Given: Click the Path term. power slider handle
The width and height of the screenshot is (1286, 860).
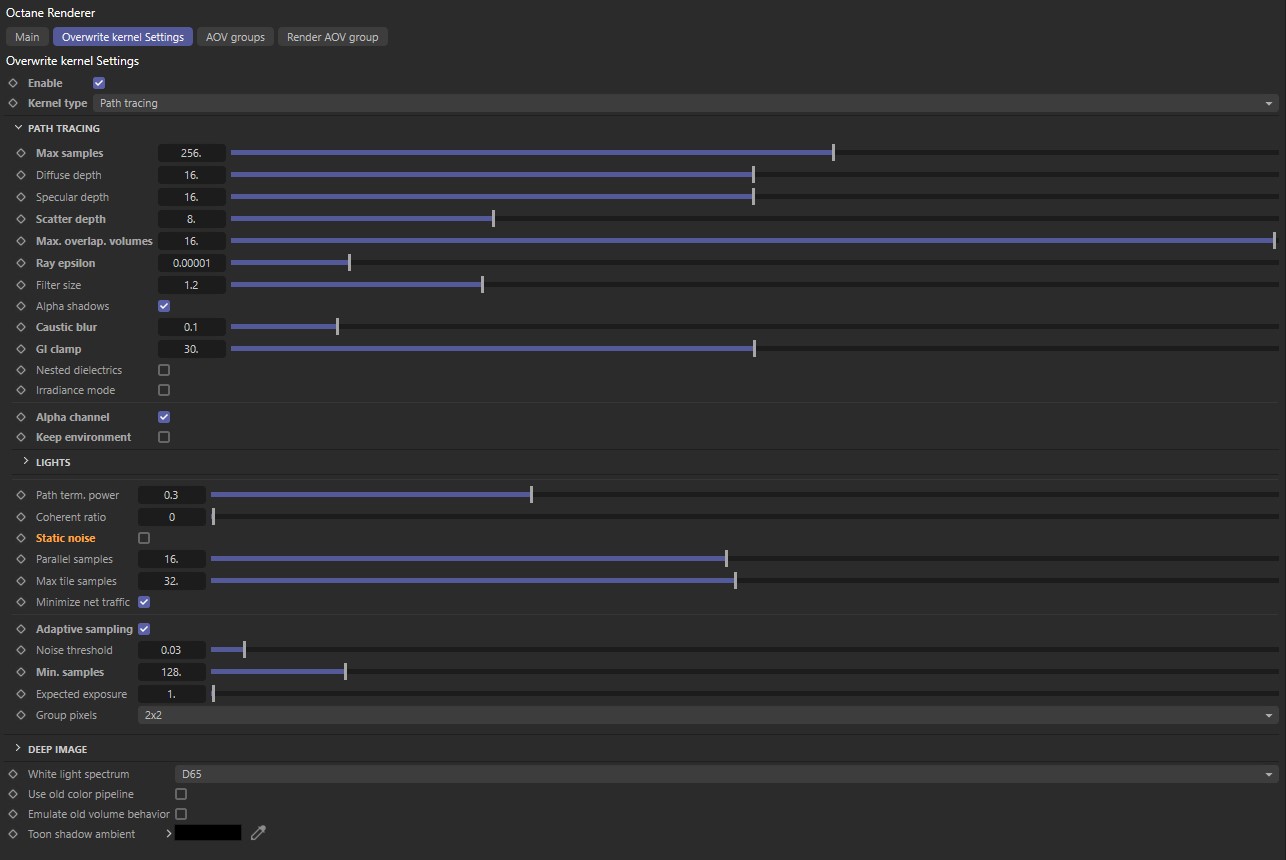Looking at the screenshot, I should point(531,495).
